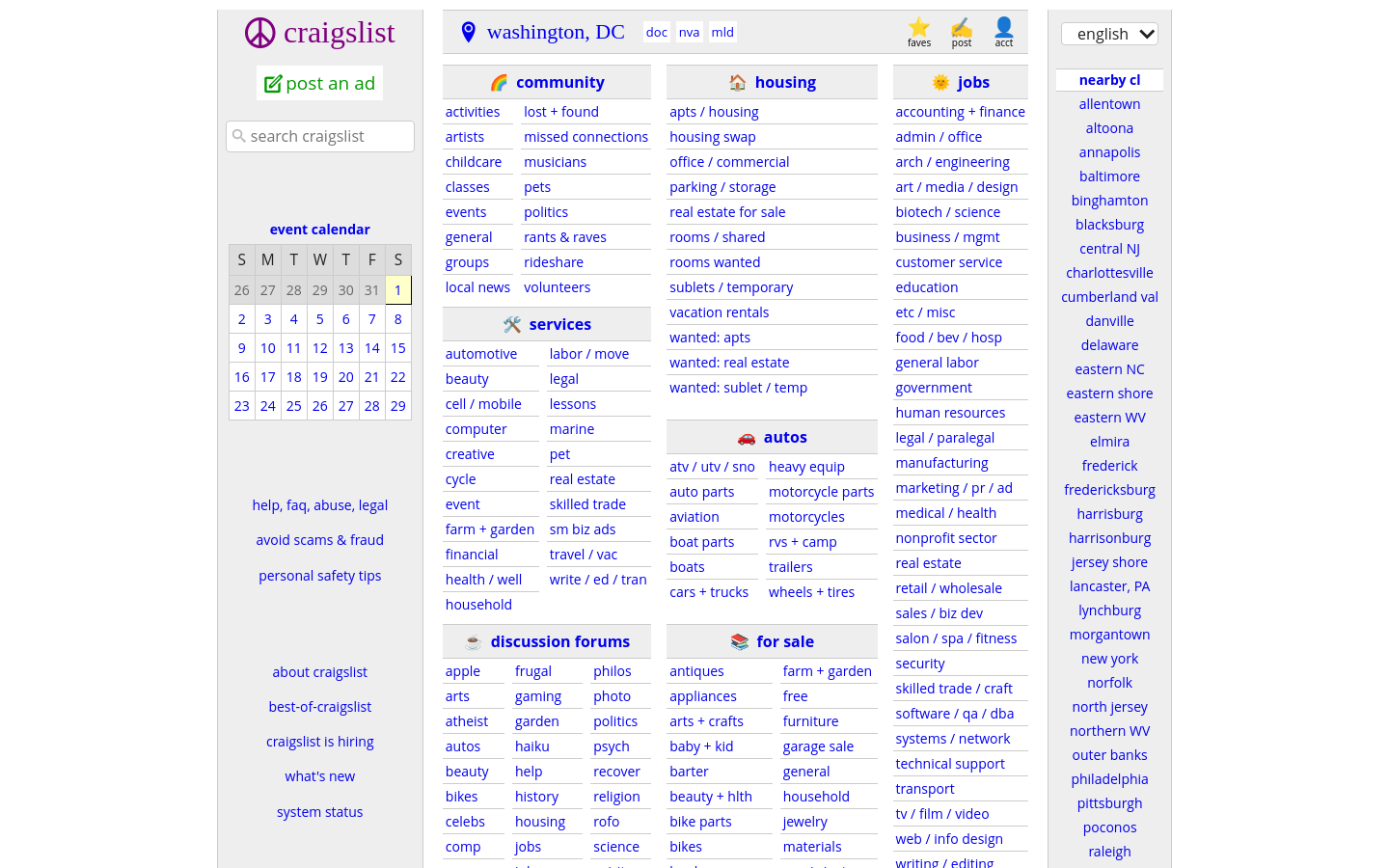Open the housing section heading
The image size is (1389, 868).
[786, 83]
